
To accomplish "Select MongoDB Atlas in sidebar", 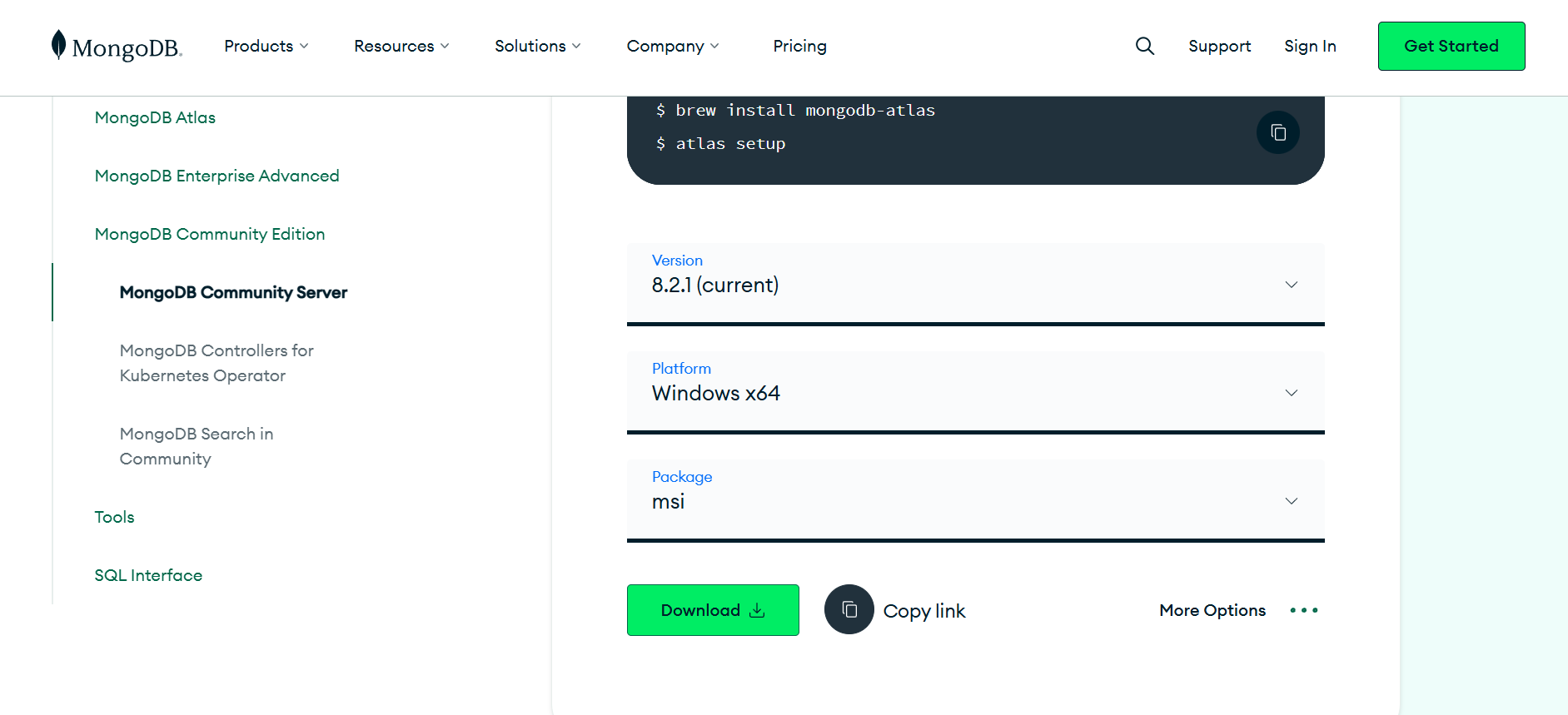I will pyautogui.click(x=155, y=117).
